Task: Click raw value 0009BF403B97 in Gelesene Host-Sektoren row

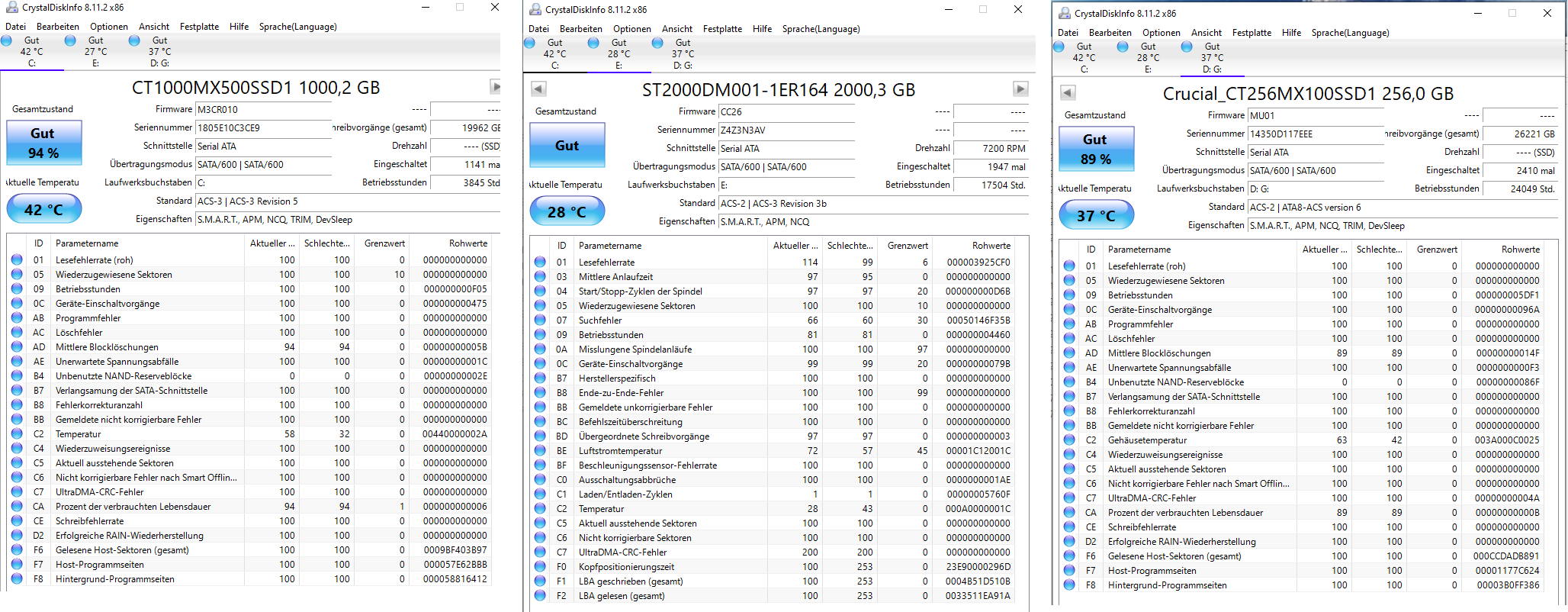Action: click(455, 549)
